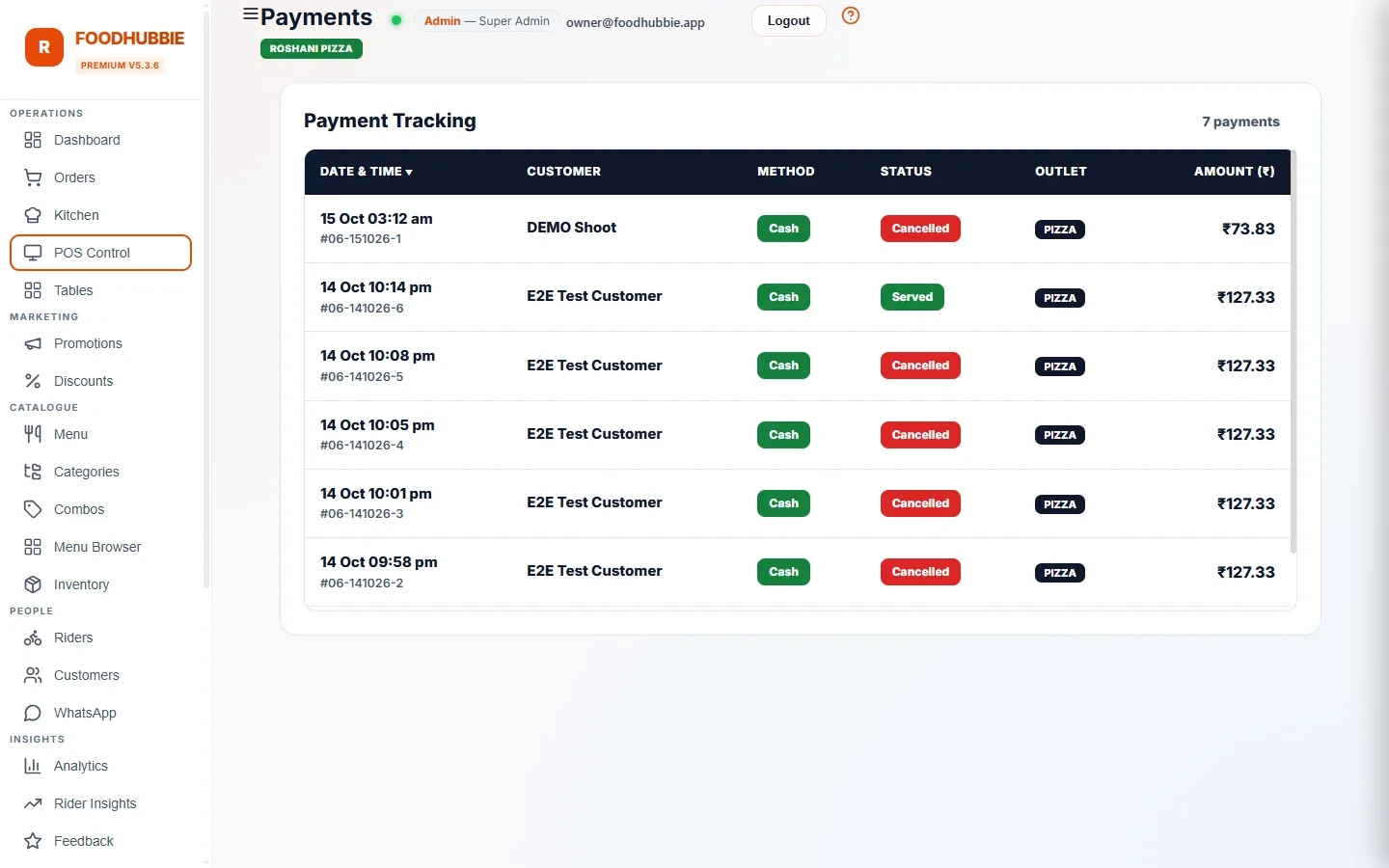Screen dimensions: 1389x868
Task: Click the Customers people icon
Action: coord(33,675)
